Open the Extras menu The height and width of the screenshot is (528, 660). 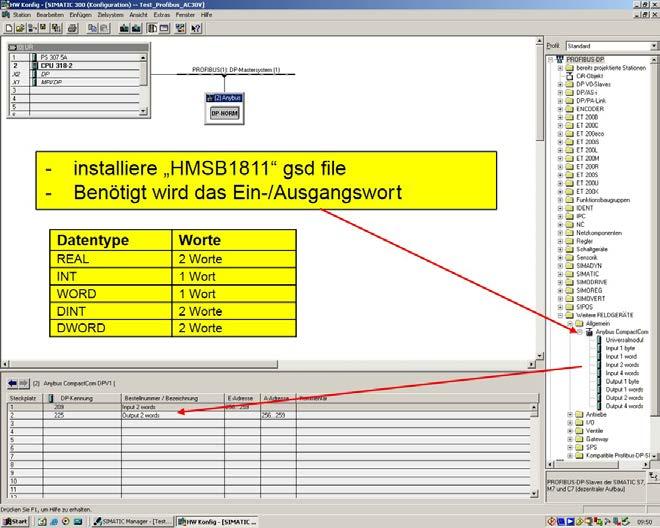(162, 15)
